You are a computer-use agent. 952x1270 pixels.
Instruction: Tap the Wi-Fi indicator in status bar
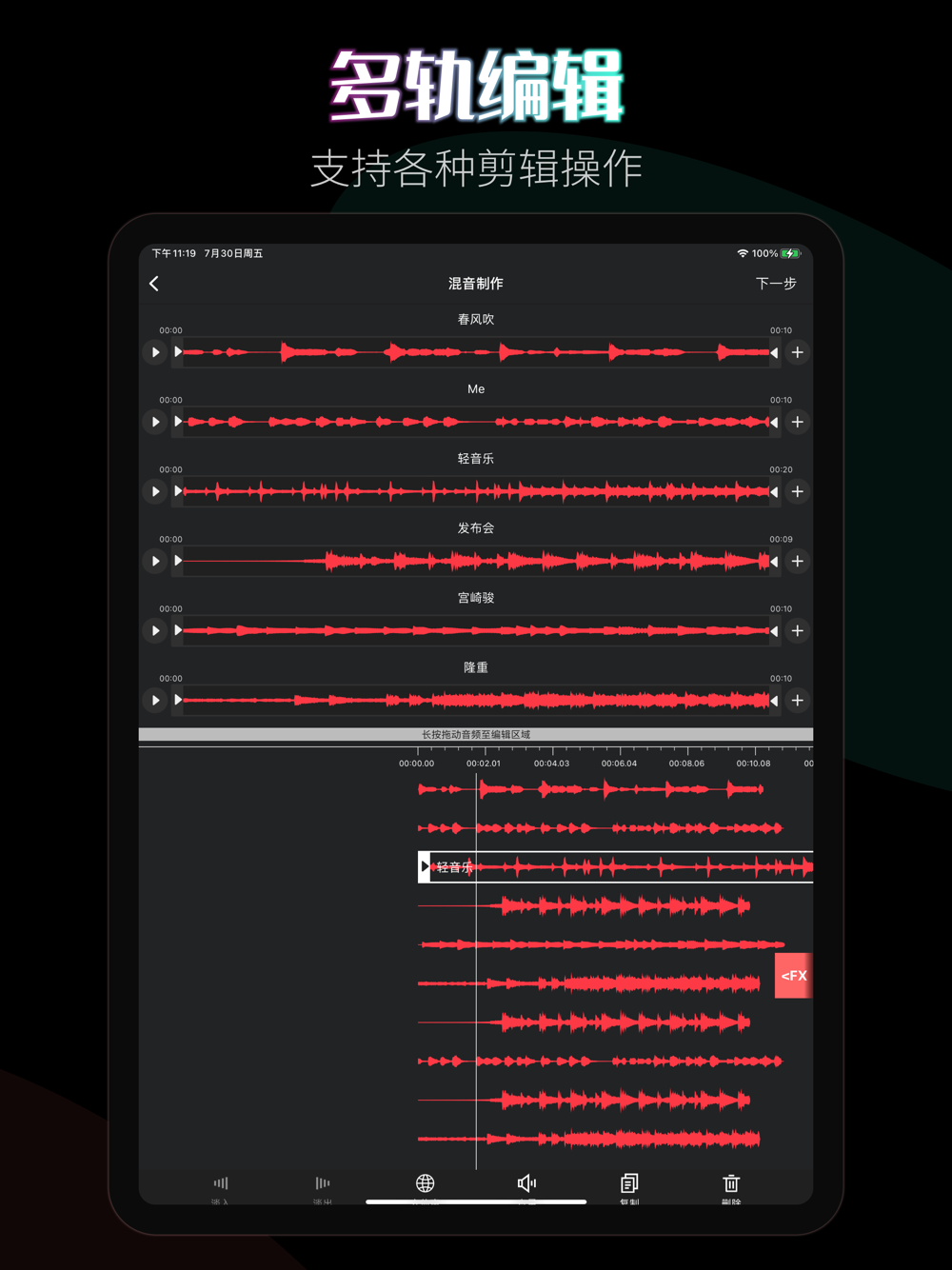pyautogui.click(x=743, y=253)
